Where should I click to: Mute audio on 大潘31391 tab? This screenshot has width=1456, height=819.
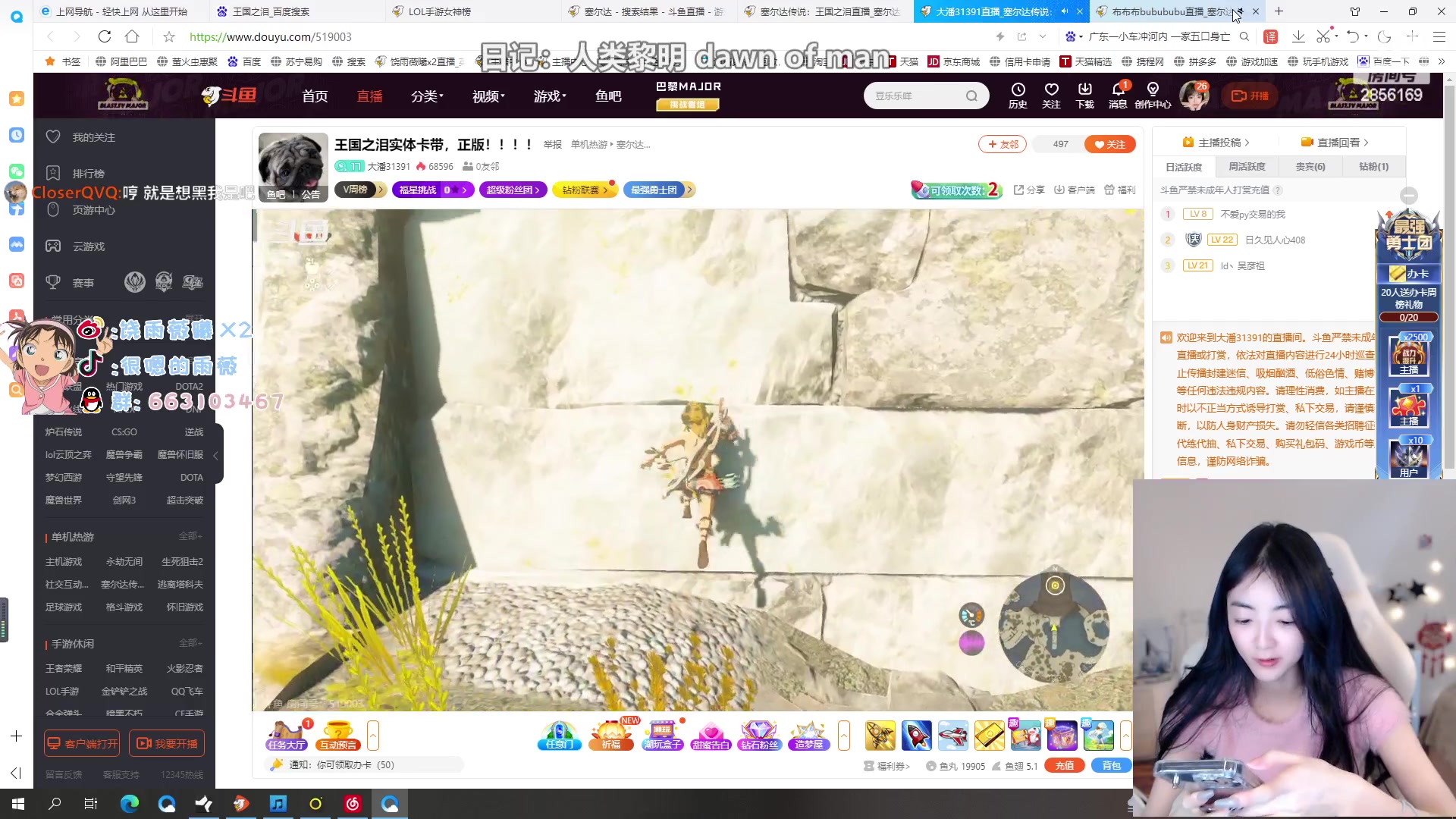(x=1065, y=11)
